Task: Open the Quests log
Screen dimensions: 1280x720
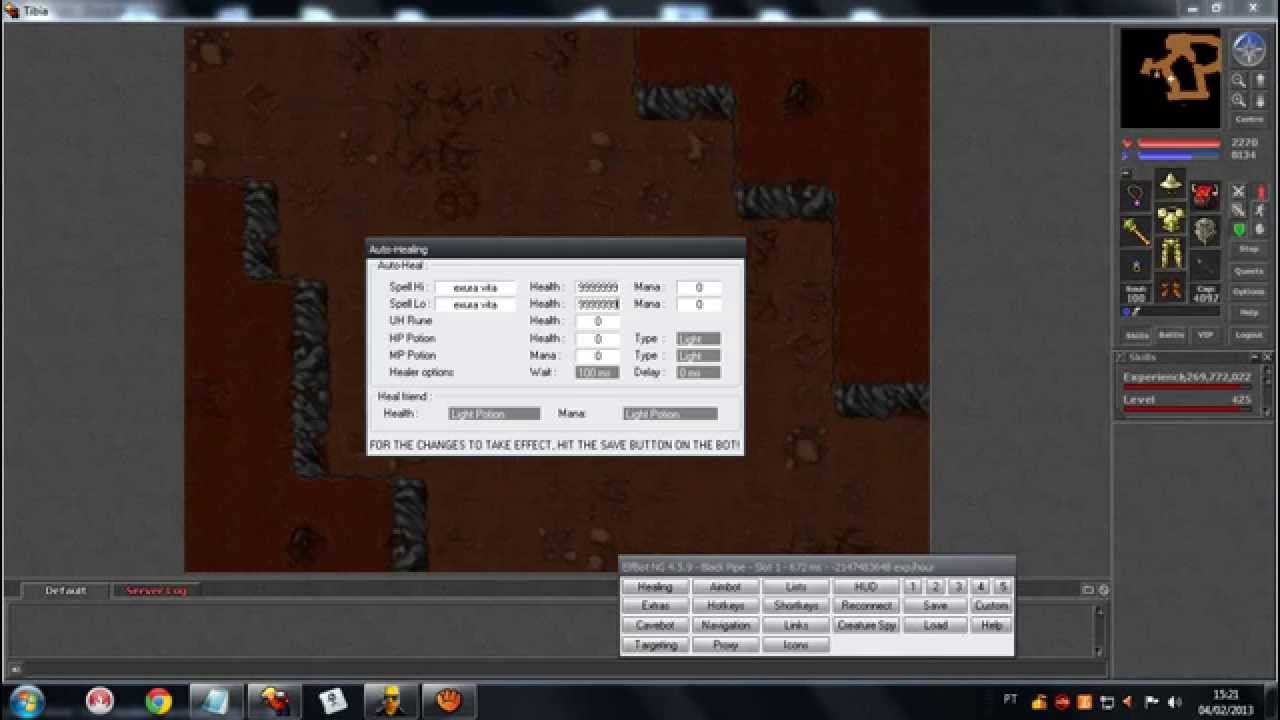Action: (1249, 271)
